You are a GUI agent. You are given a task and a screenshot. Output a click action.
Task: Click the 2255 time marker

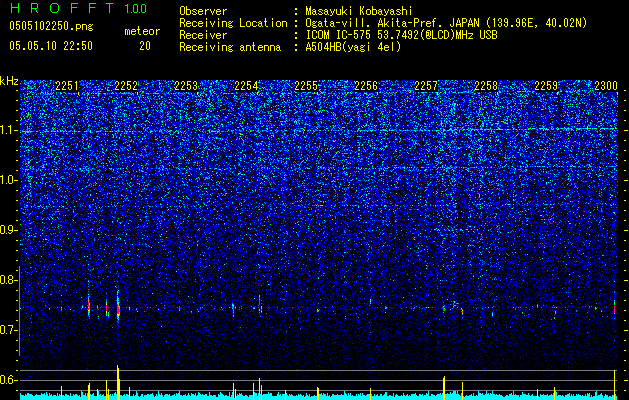point(306,86)
